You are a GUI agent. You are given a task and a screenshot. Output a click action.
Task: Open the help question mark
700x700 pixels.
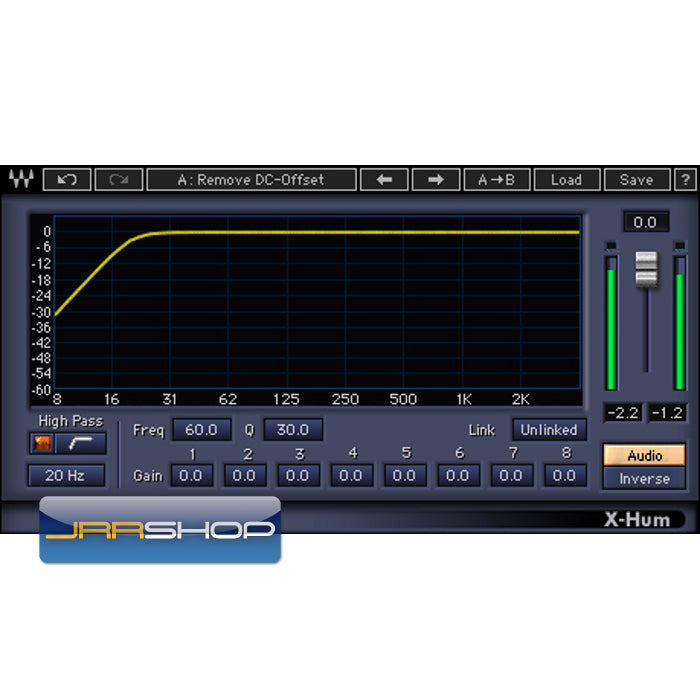685,179
